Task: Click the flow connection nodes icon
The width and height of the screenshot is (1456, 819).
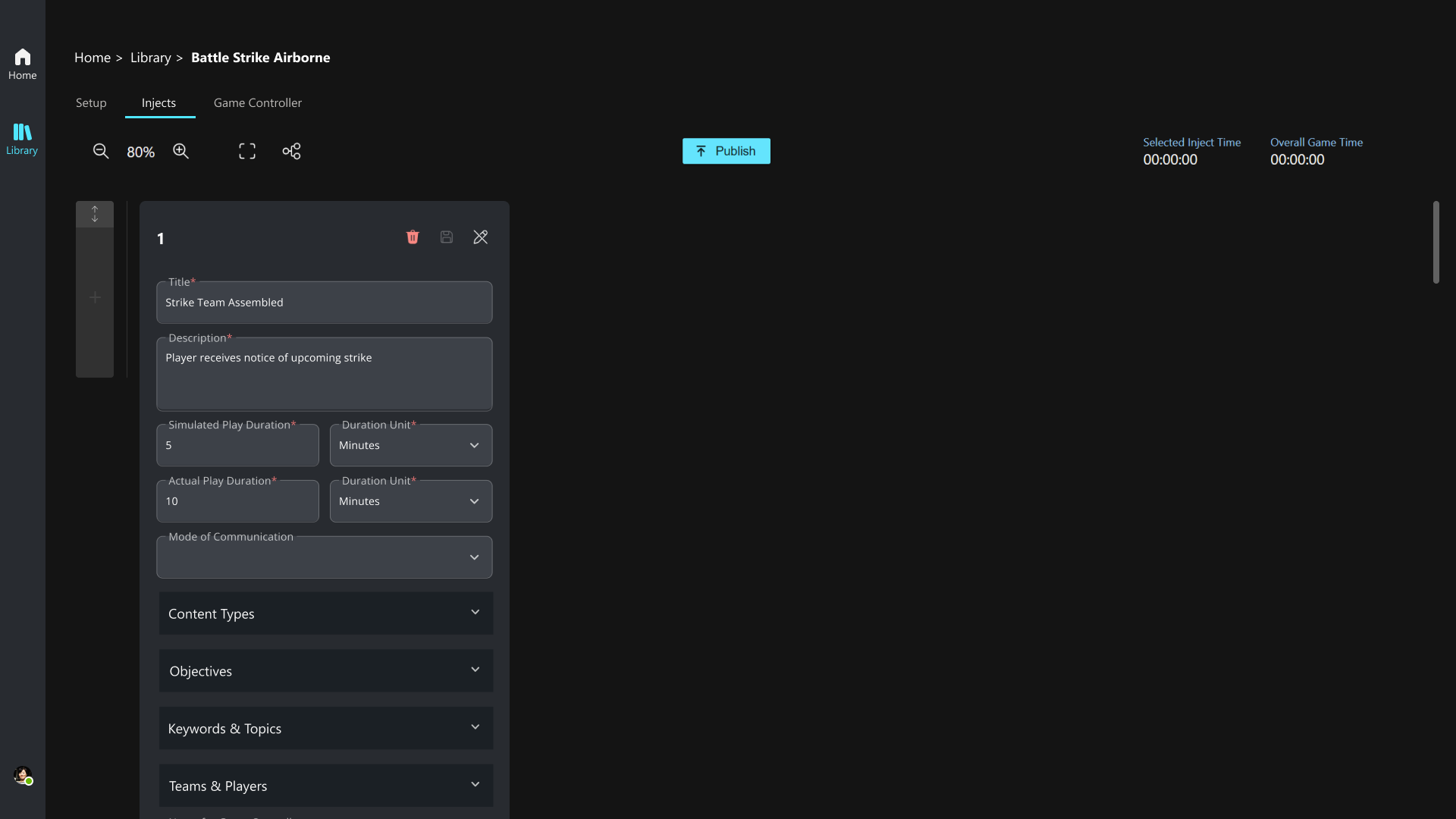Action: click(291, 151)
